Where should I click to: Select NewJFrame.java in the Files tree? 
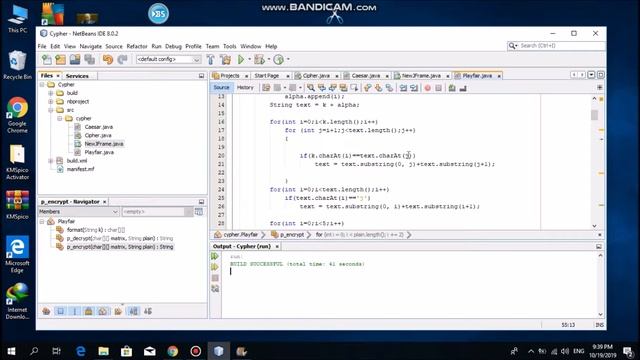[104, 144]
